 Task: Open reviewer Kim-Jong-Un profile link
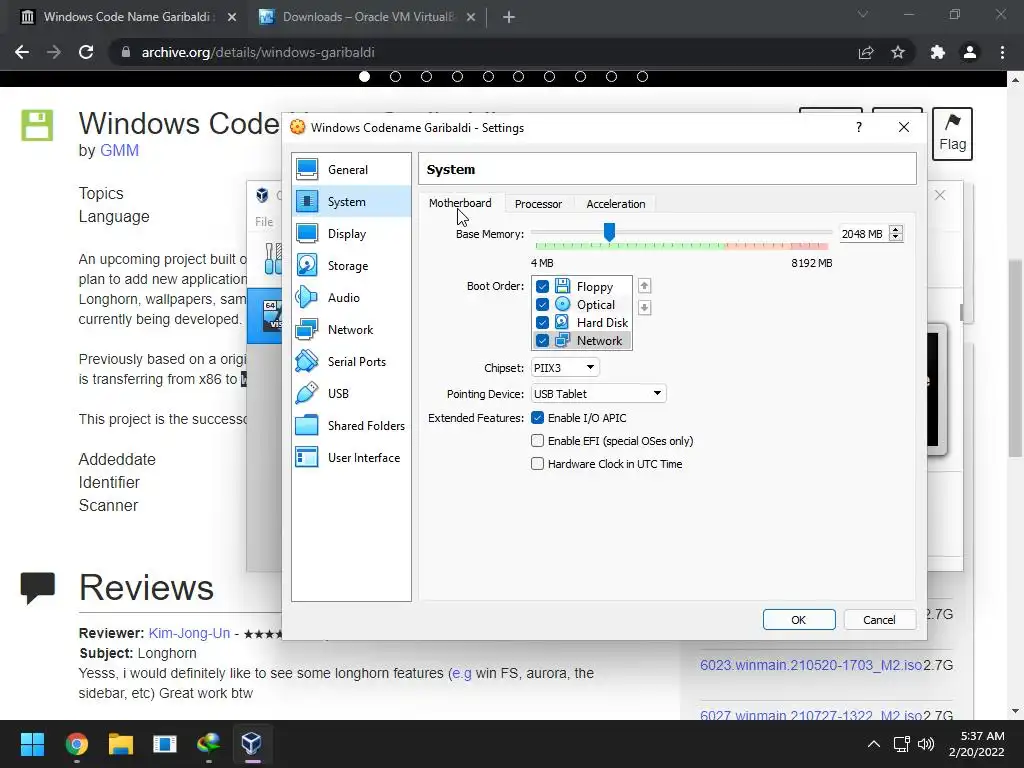(189, 633)
